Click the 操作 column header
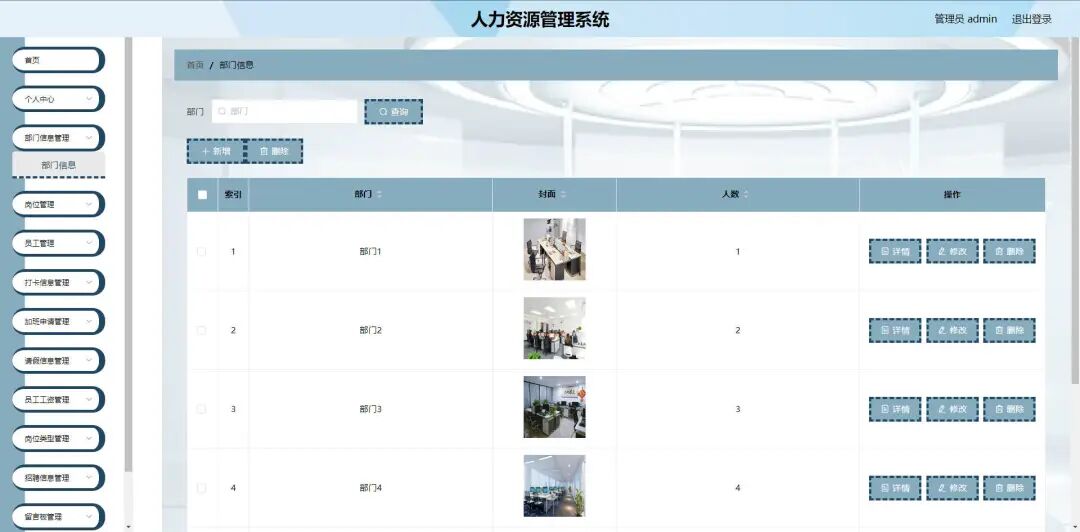 [x=952, y=195]
